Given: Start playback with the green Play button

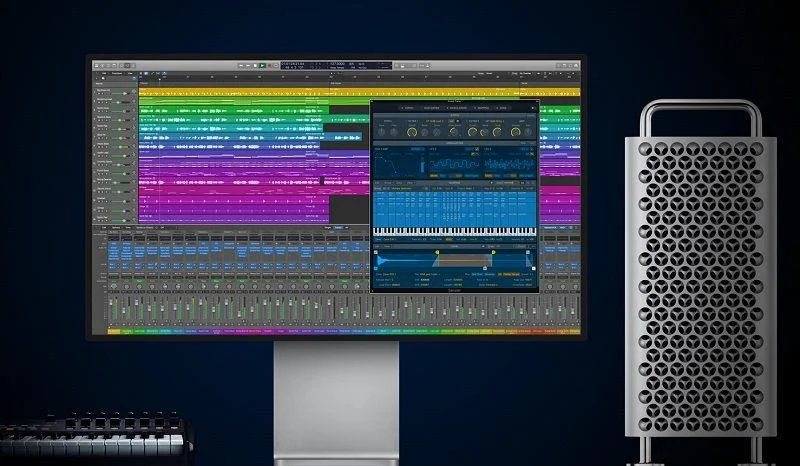Looking at the screenshot, I should [262, 65].
